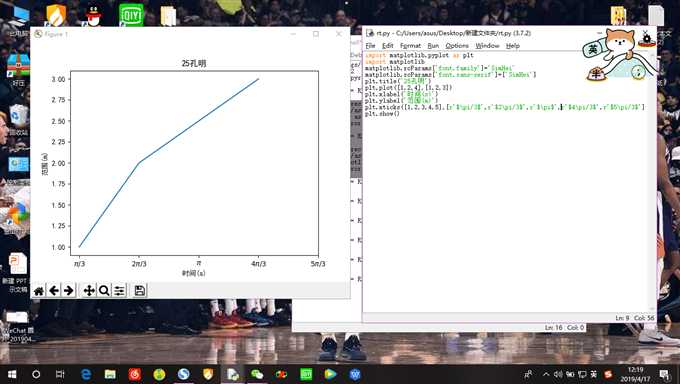Open the red Sogou S tray icon

(608, 374)
